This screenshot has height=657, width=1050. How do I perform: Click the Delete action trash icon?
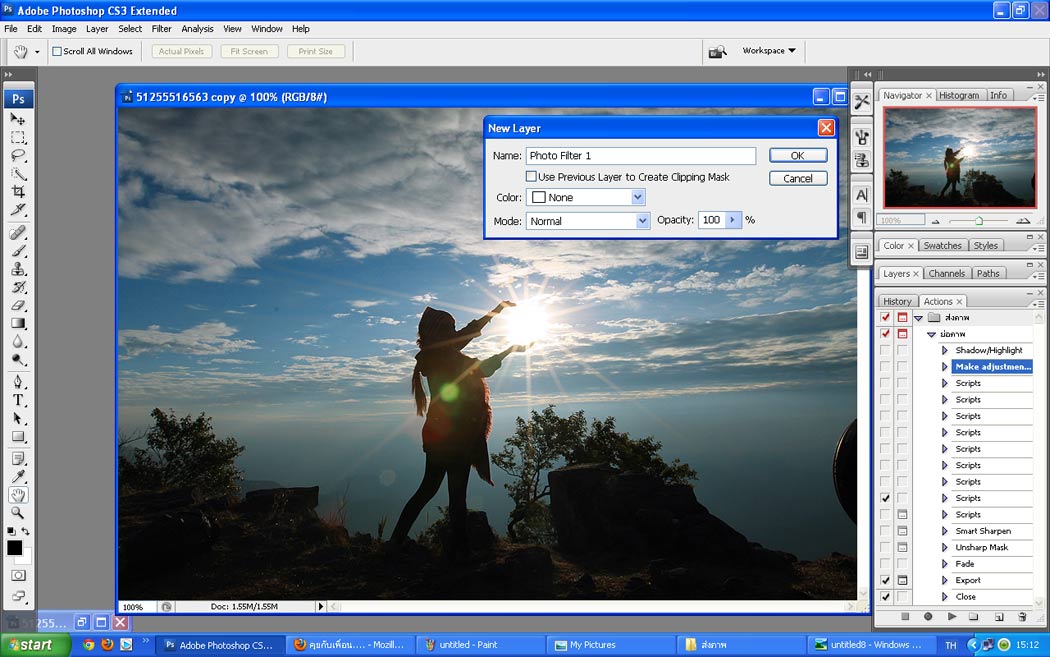point(1021,617)
